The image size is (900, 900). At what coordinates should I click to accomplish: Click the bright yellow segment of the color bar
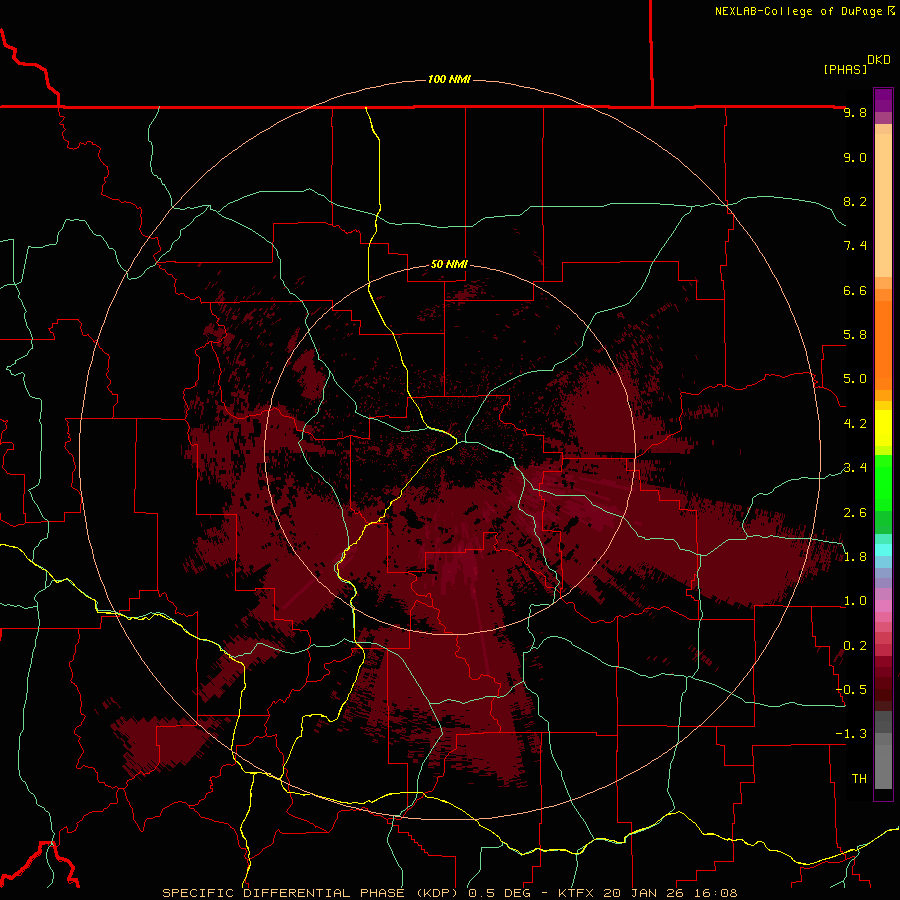point(883,428)
